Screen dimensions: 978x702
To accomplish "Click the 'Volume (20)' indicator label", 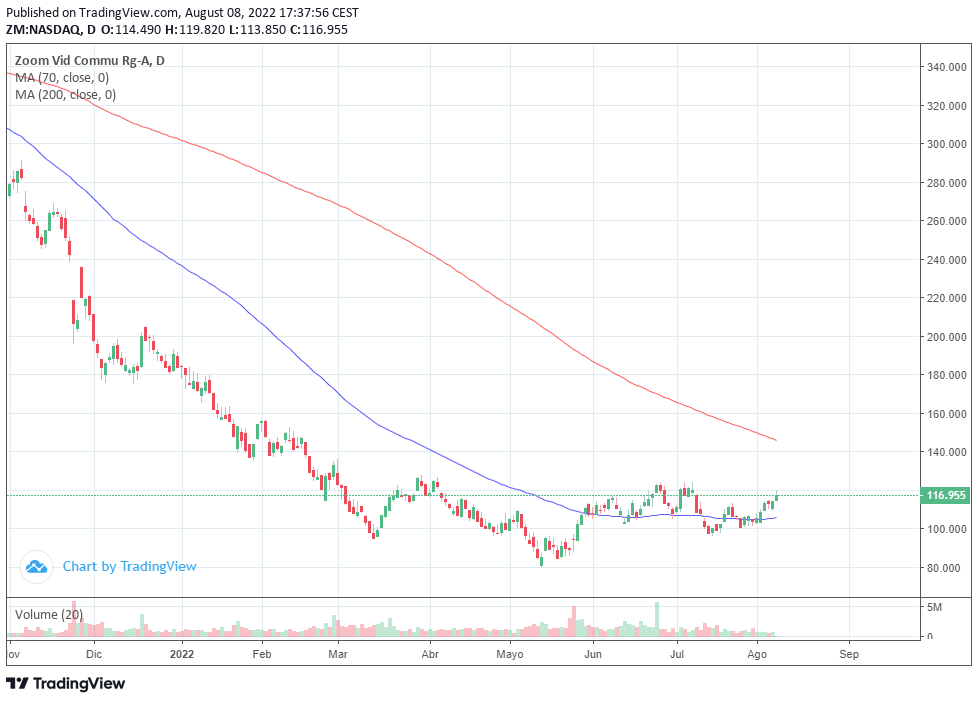I will pyautogui.click(x=49, y=615).
